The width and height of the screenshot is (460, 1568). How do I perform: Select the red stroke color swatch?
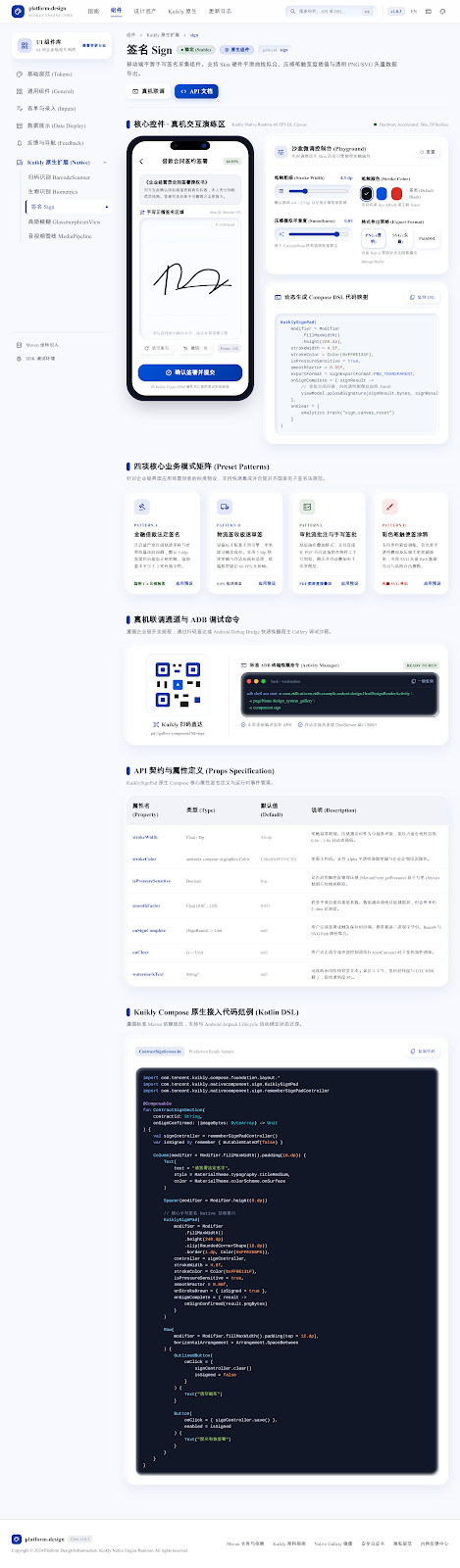[x=397, y=194]
